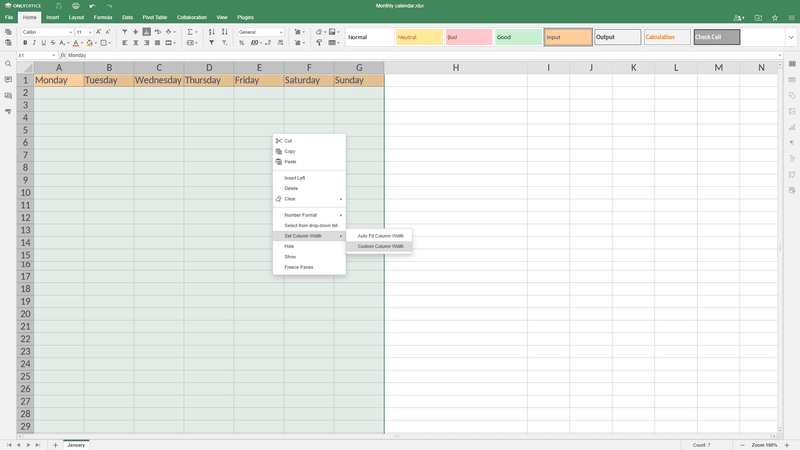Expand the cell styles gallery
The width and height of the screenshot is (800, 450).
pos(791,37)
